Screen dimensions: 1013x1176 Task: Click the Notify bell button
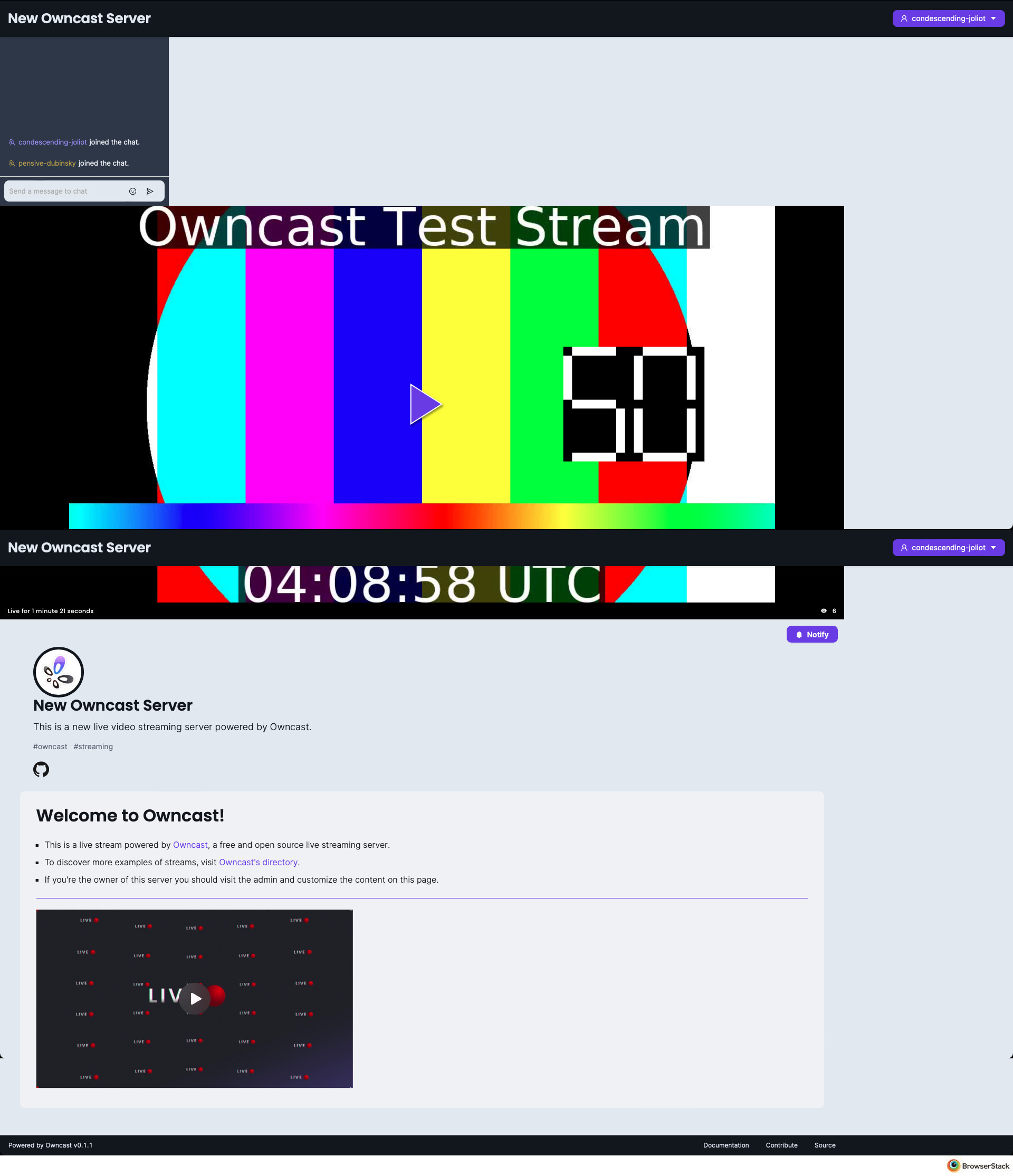(x=811, y=634)
